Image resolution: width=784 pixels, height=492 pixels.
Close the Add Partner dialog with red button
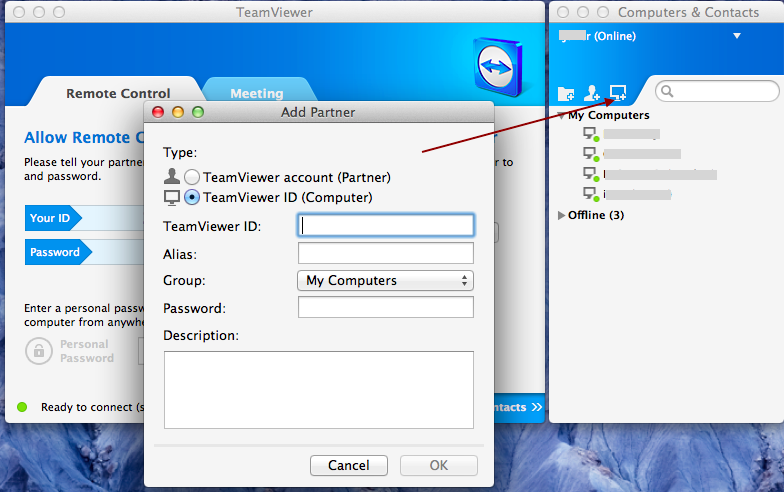coord(158,112)
